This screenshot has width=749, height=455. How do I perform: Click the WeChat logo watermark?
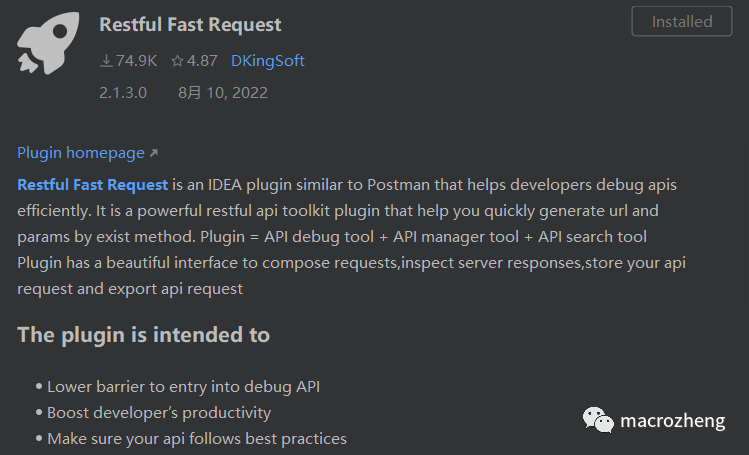(599, 420)
